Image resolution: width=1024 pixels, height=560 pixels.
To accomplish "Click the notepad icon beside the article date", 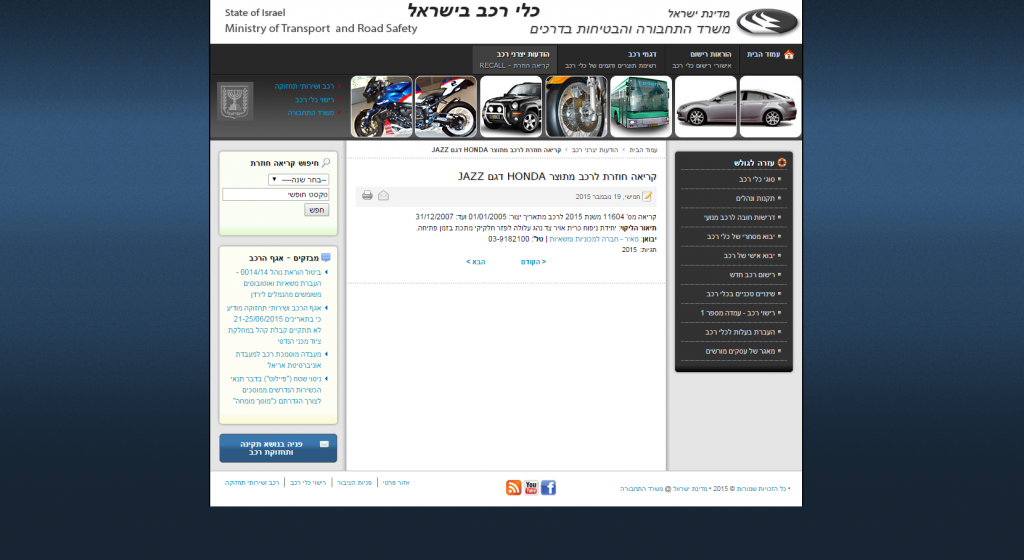I will tap(647, 196).
